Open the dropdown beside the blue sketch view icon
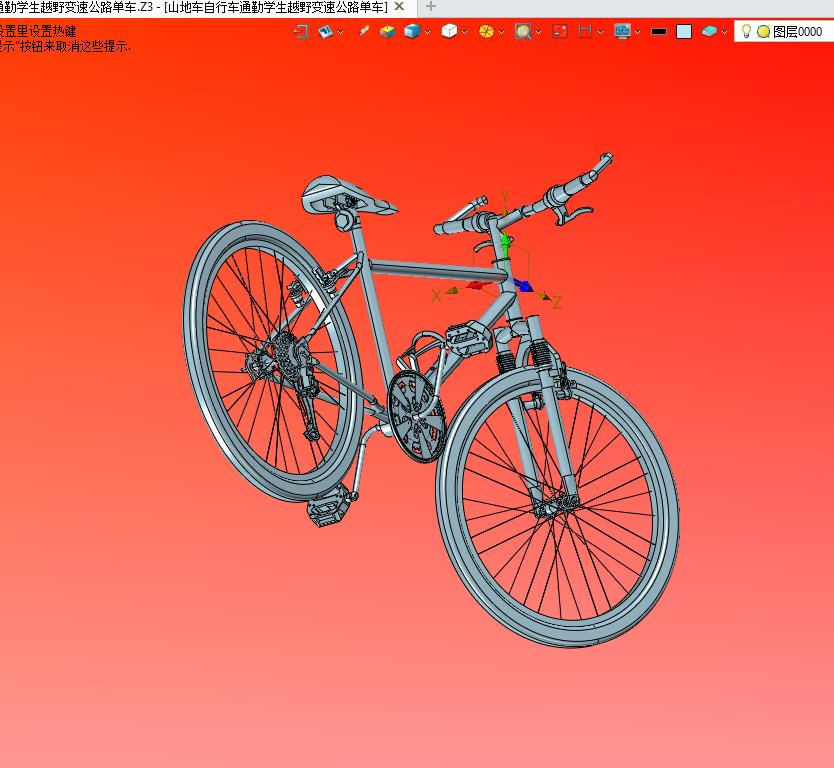The height and width of the screenshot is (768, 834). [x=340, y=32]
